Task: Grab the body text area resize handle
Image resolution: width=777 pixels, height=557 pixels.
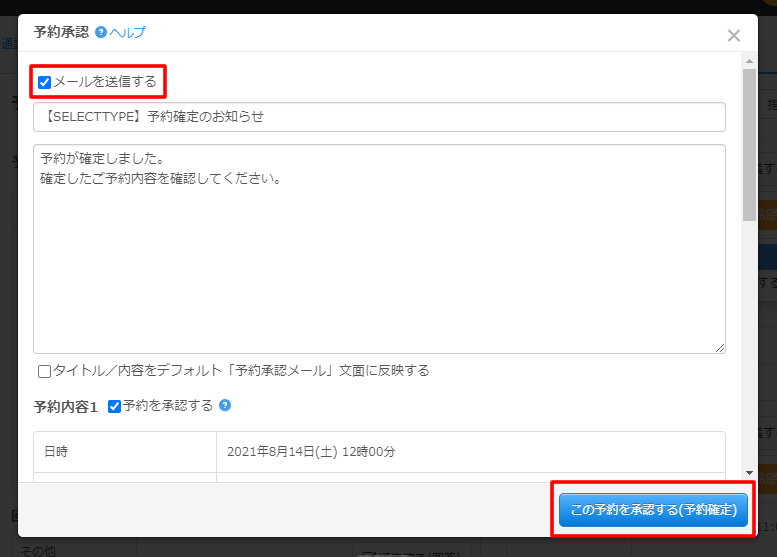Action: tap(720, 347)
